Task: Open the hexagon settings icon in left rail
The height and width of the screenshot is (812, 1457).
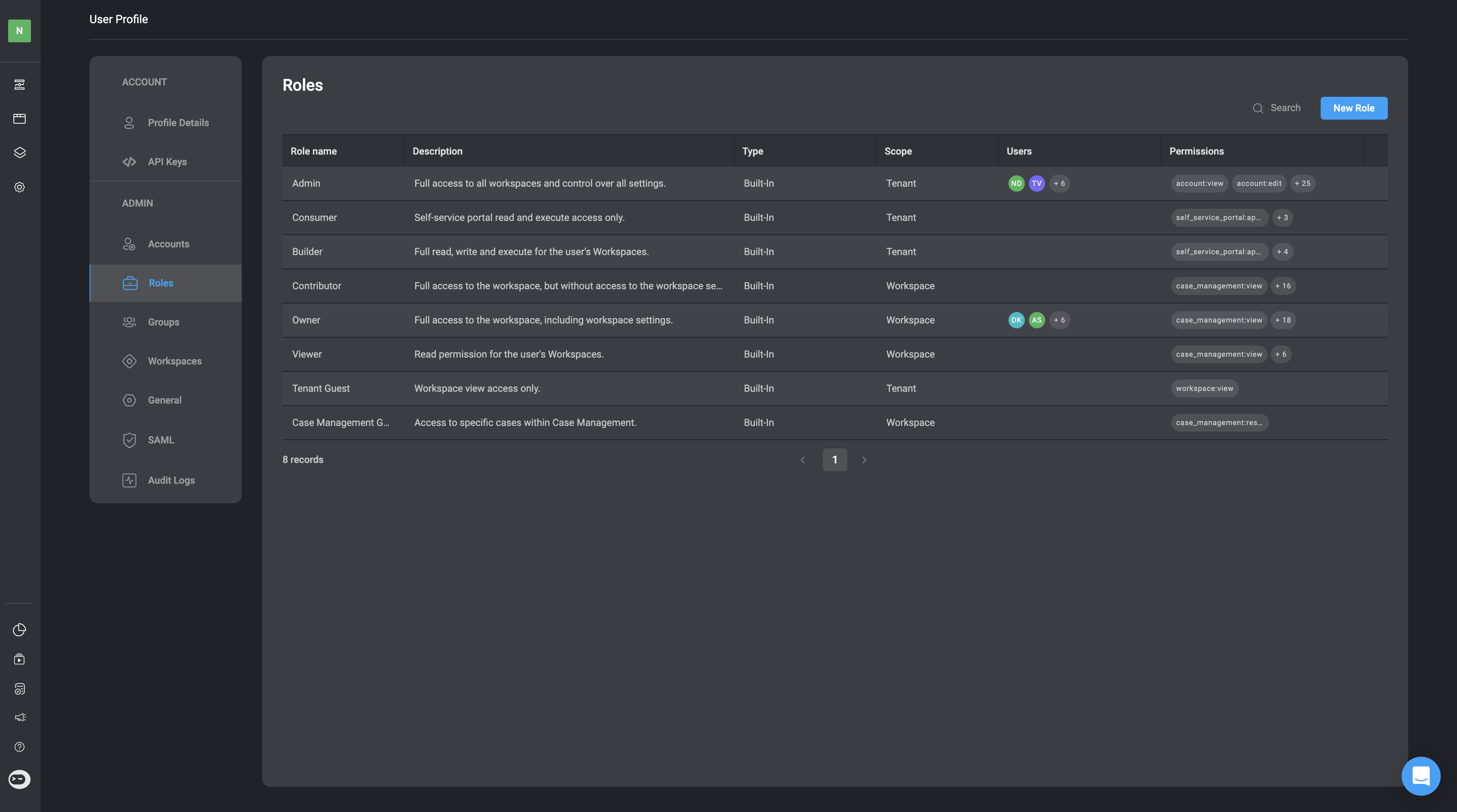Action: pos(19,187)
